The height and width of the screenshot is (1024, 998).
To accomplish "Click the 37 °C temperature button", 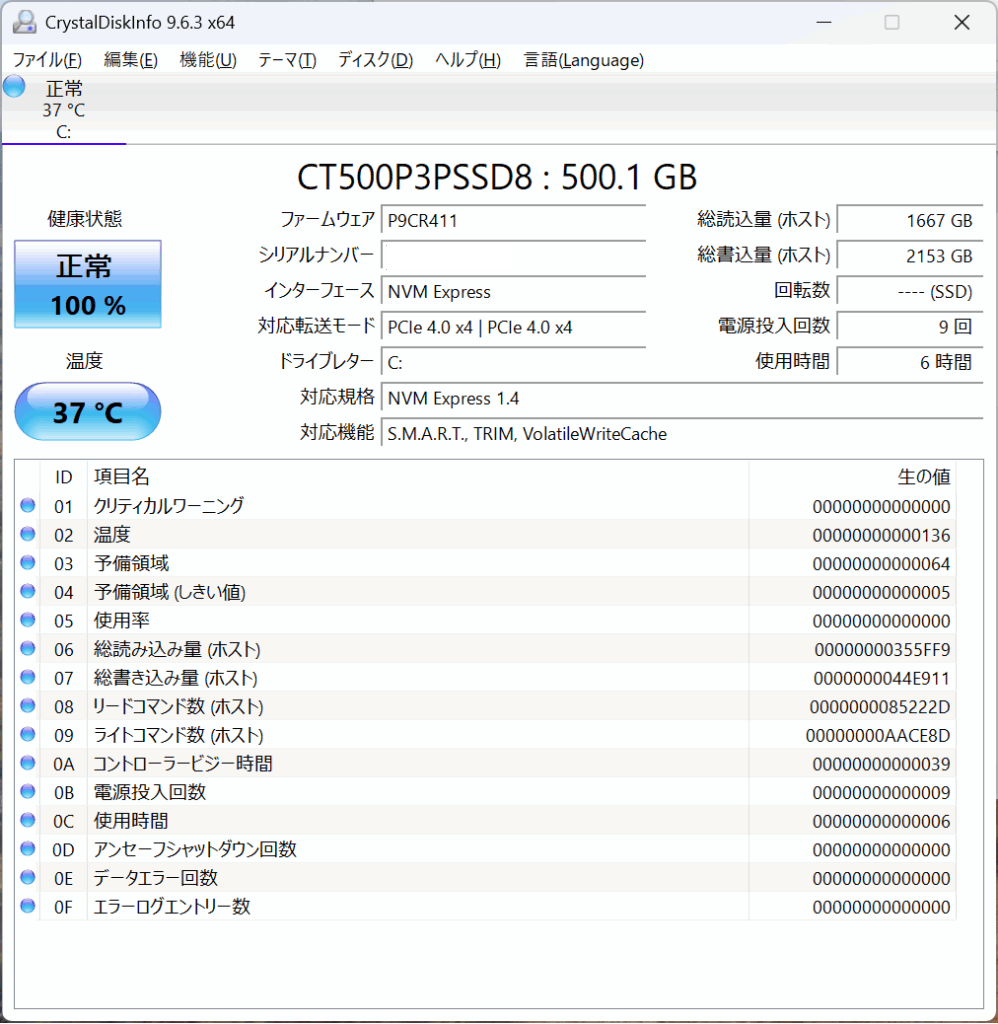I will (88, 411).
